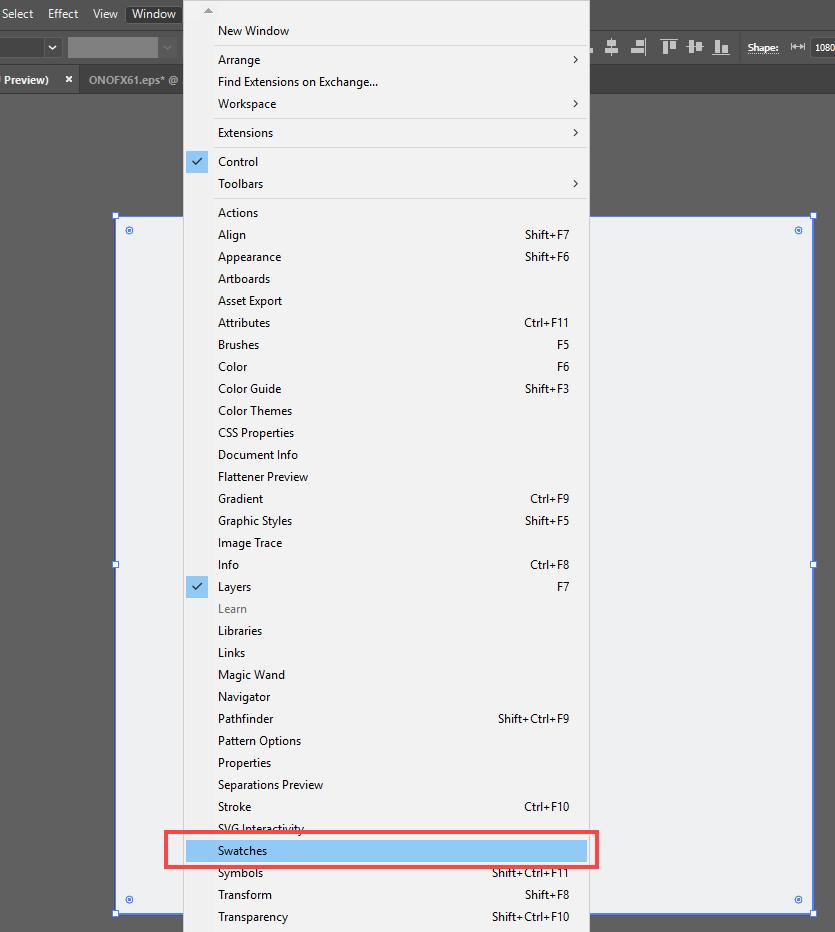Expand the Extensions submenu

point(386,133)
